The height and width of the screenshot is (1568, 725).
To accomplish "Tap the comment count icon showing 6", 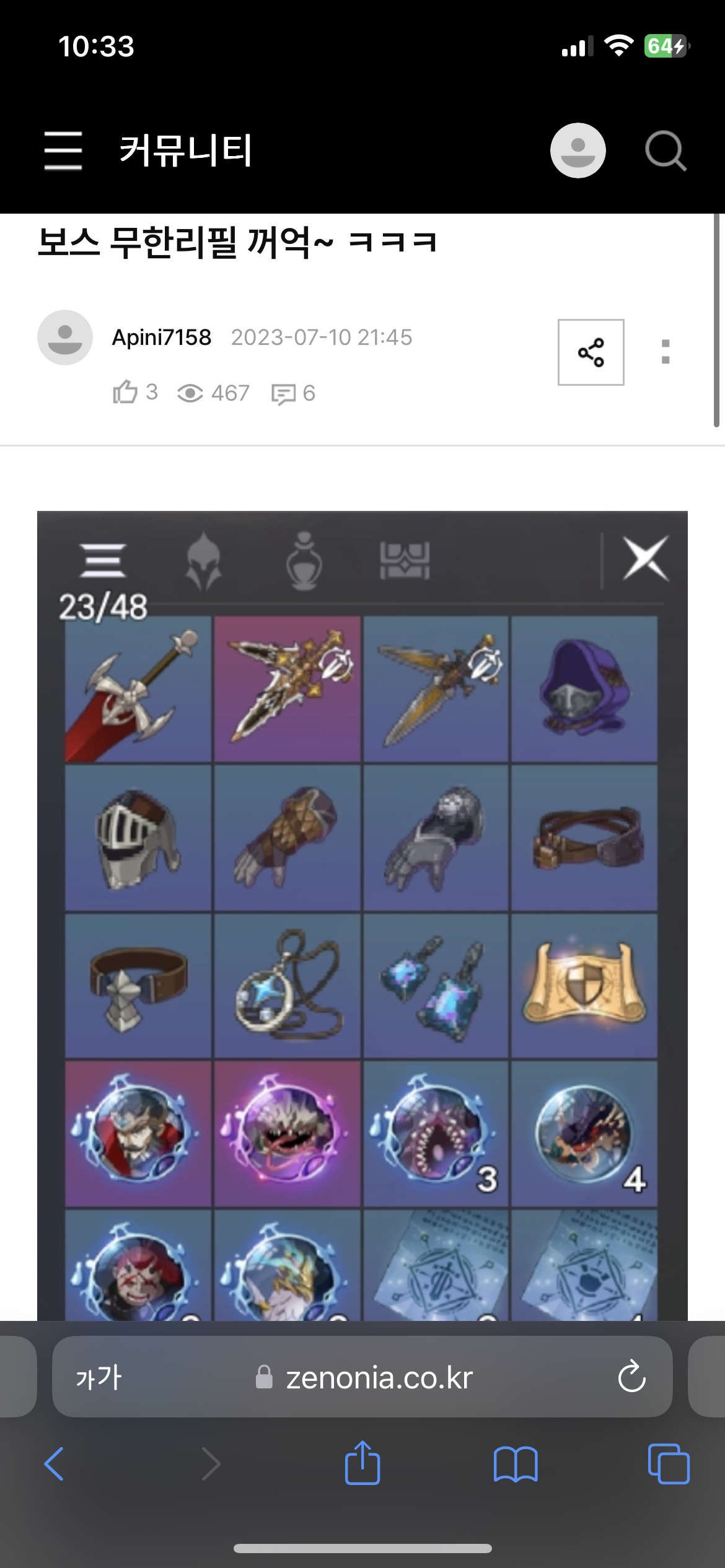I will [x=284, y=394].
